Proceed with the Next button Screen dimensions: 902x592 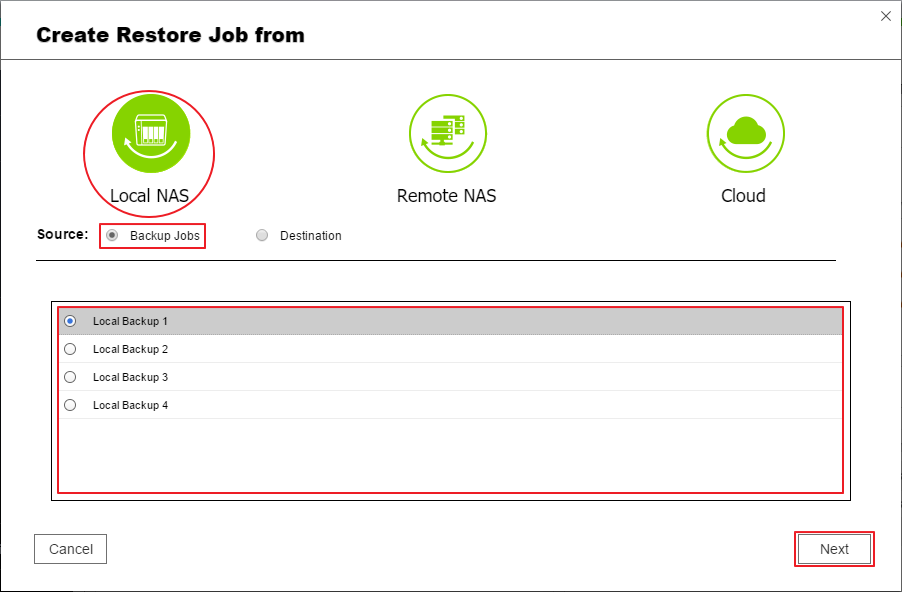point(834,549)
